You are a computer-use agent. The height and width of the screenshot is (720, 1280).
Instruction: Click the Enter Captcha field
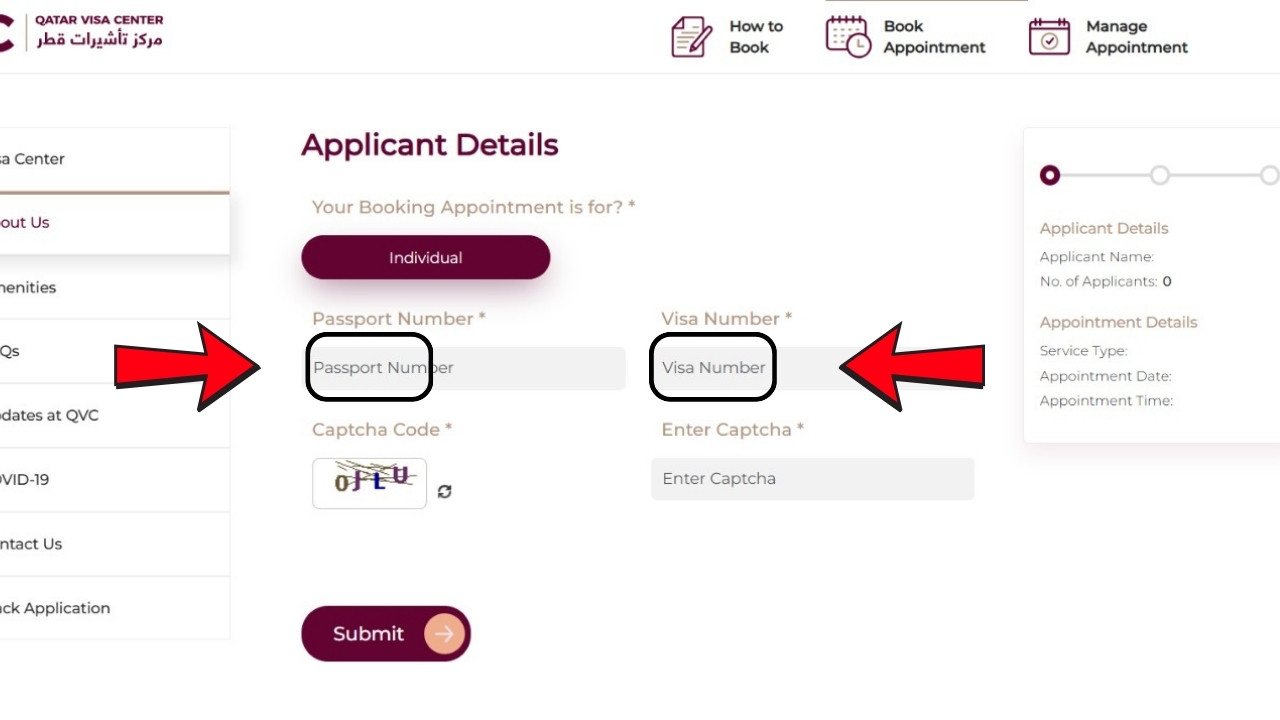tap(812, 479)
